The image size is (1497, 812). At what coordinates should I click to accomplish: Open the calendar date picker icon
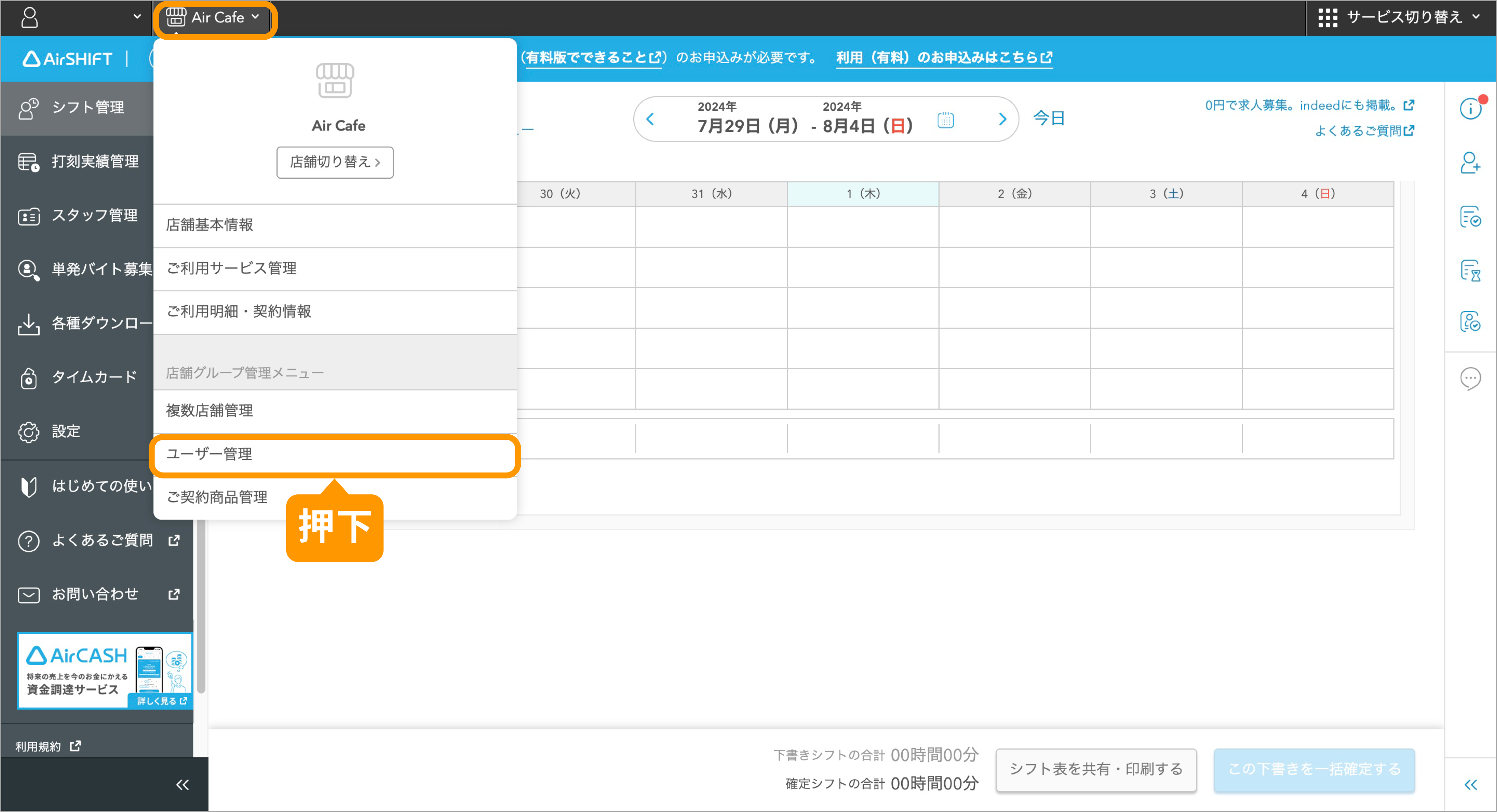tap(945, 120)
